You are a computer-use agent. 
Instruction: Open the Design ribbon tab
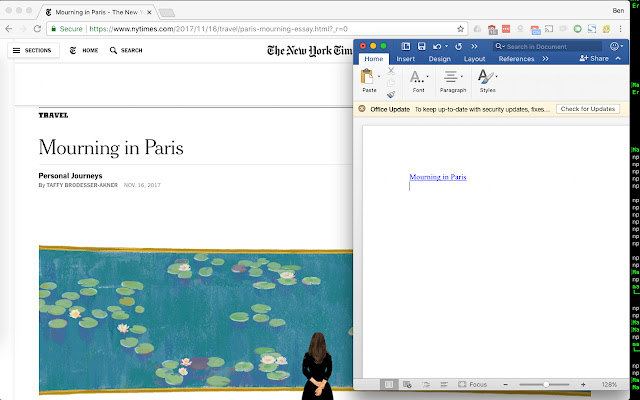(439, 59)
